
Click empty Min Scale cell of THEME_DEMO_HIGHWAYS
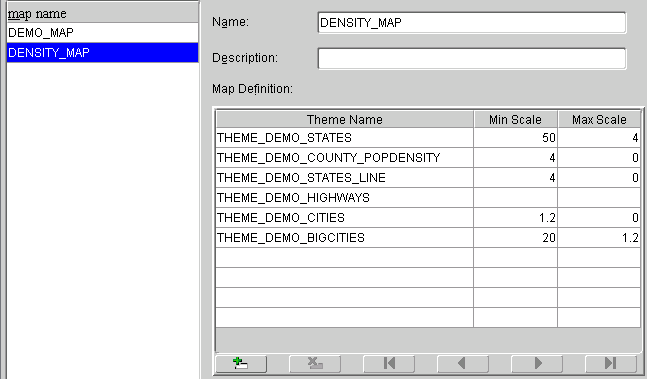click(x=515, y=198)
